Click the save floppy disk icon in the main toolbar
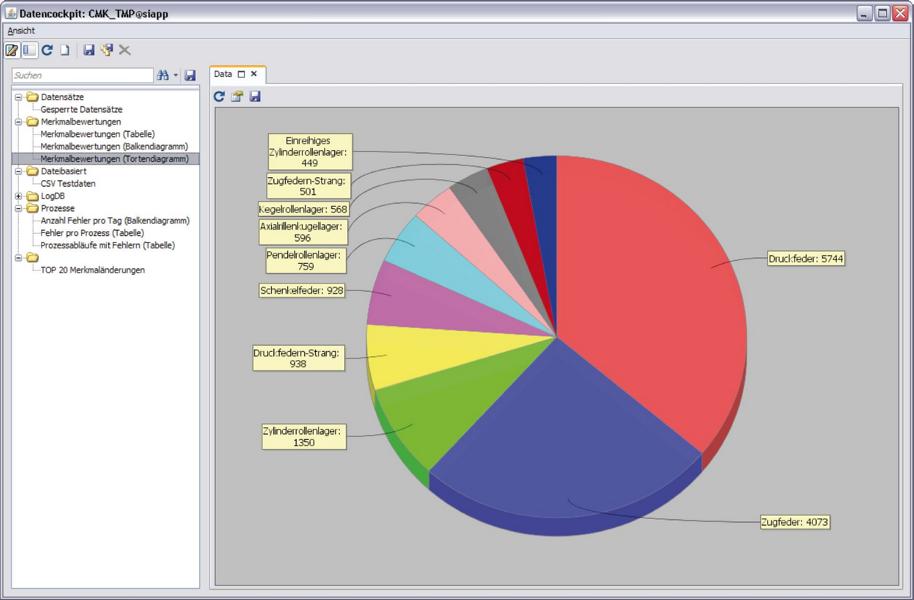The image size is (914, 600). pyautogui.click(x=89, y=50)
